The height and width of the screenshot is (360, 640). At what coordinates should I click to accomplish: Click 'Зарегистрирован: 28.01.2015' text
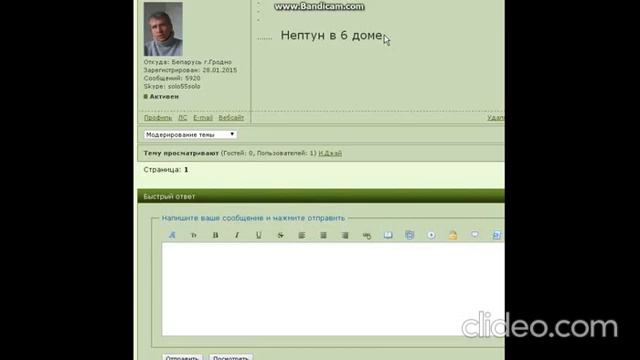(x=190, y=70)
